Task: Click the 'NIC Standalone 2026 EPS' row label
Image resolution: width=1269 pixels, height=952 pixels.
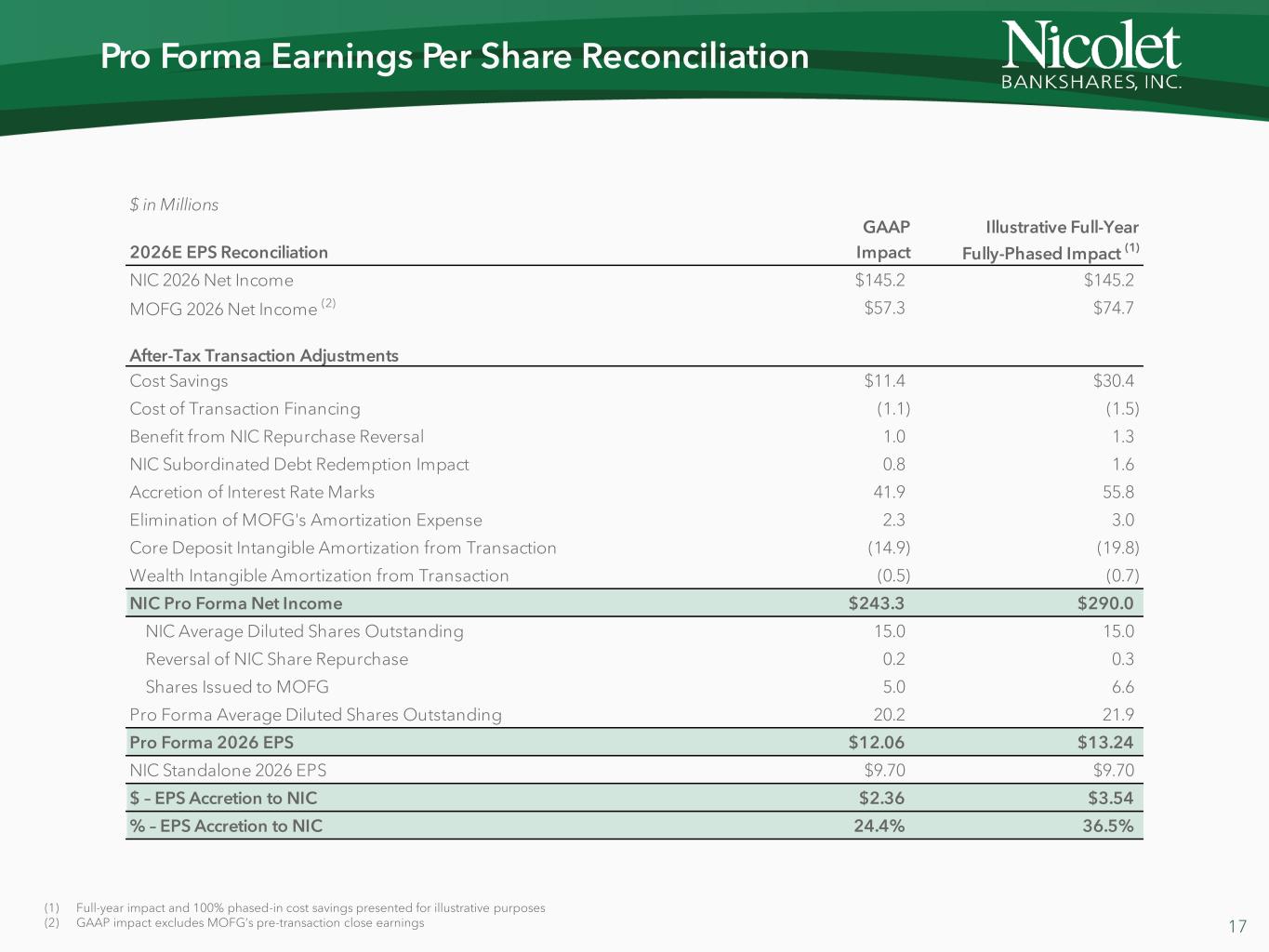Action: tap(228, 771)
